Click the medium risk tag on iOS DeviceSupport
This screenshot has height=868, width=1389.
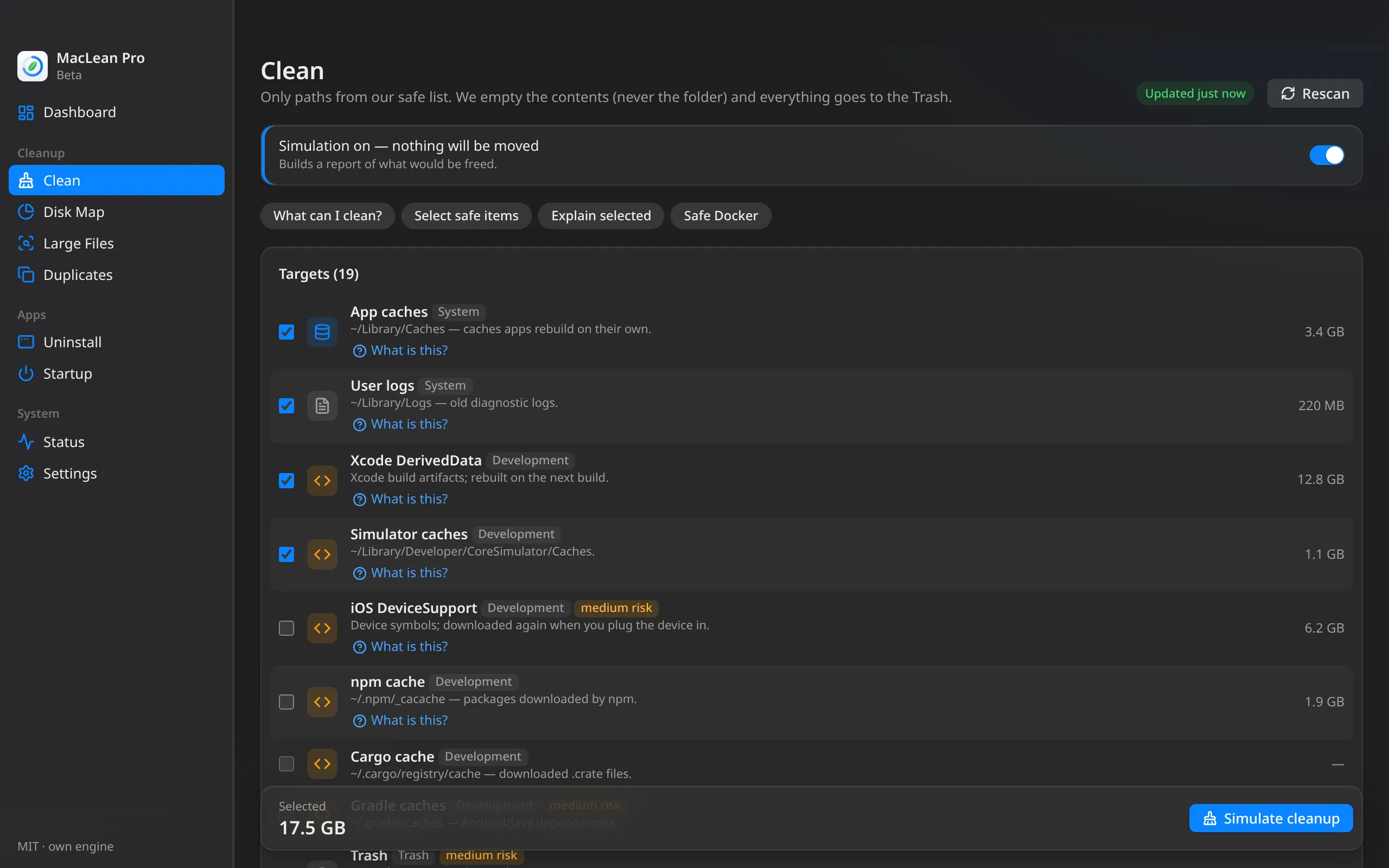click(616, 608)
